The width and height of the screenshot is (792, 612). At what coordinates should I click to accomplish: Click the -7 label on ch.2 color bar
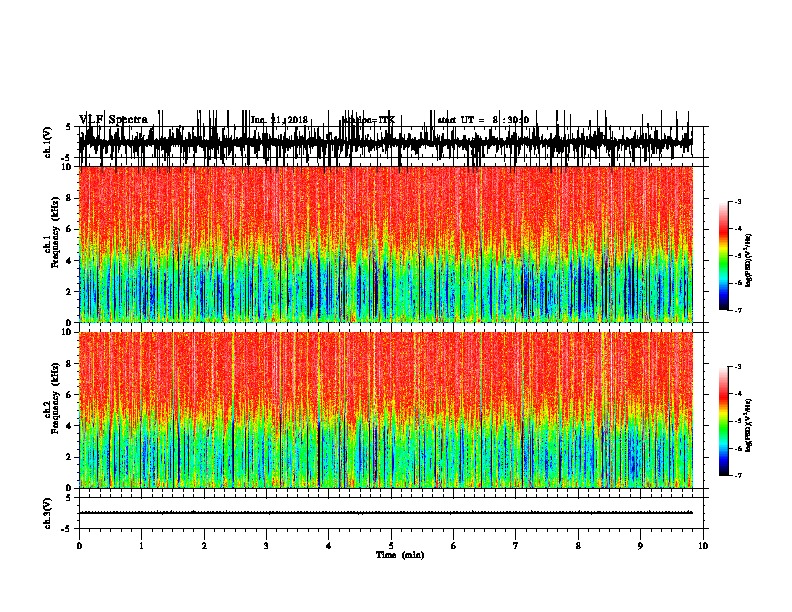click(x=737, y=475)
